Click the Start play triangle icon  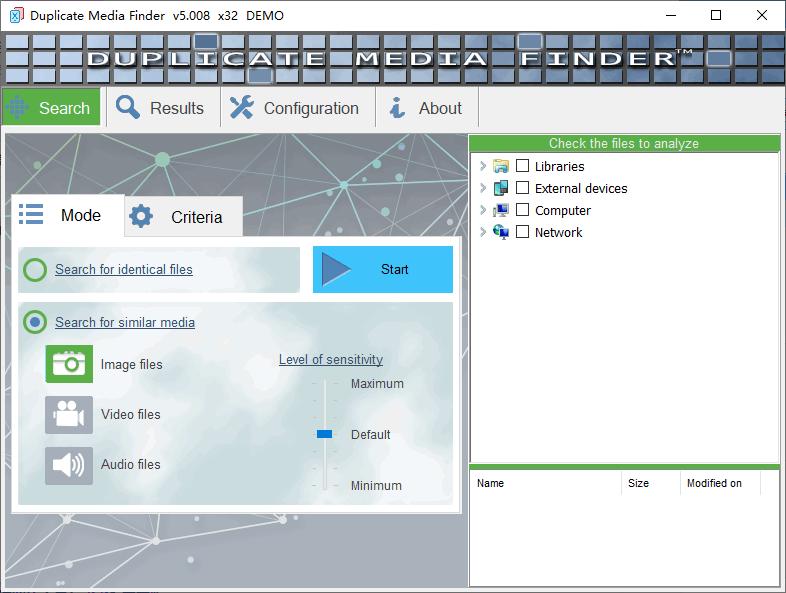pyautogui.click(x=335, y=269)
